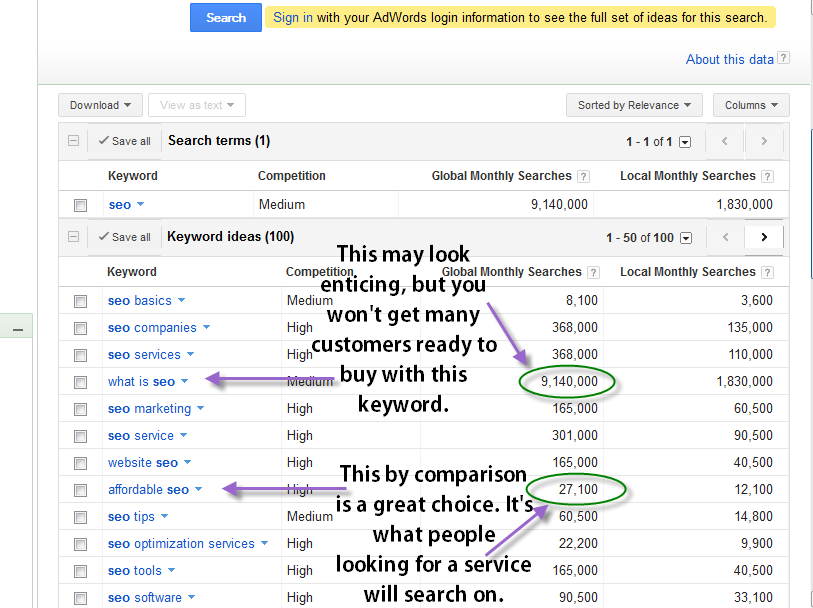Click the help icon beside About this data
This screenshot has width=813, height=608.
tap(783, 59)
